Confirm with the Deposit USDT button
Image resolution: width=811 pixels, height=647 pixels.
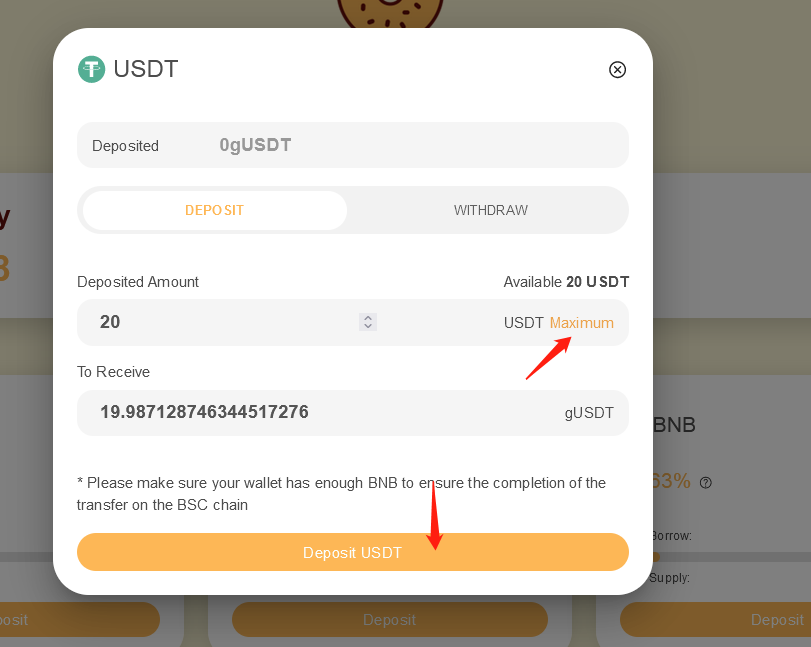click(353, 552)
